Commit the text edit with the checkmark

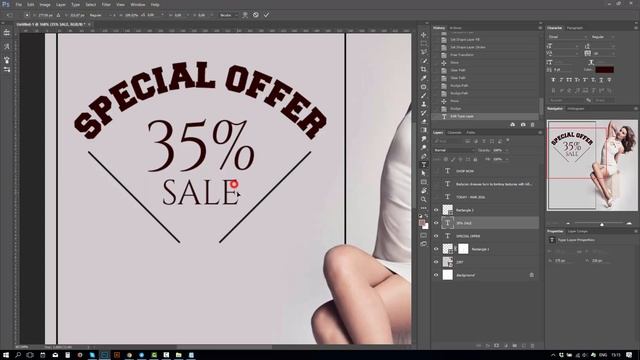click(266, 15)
